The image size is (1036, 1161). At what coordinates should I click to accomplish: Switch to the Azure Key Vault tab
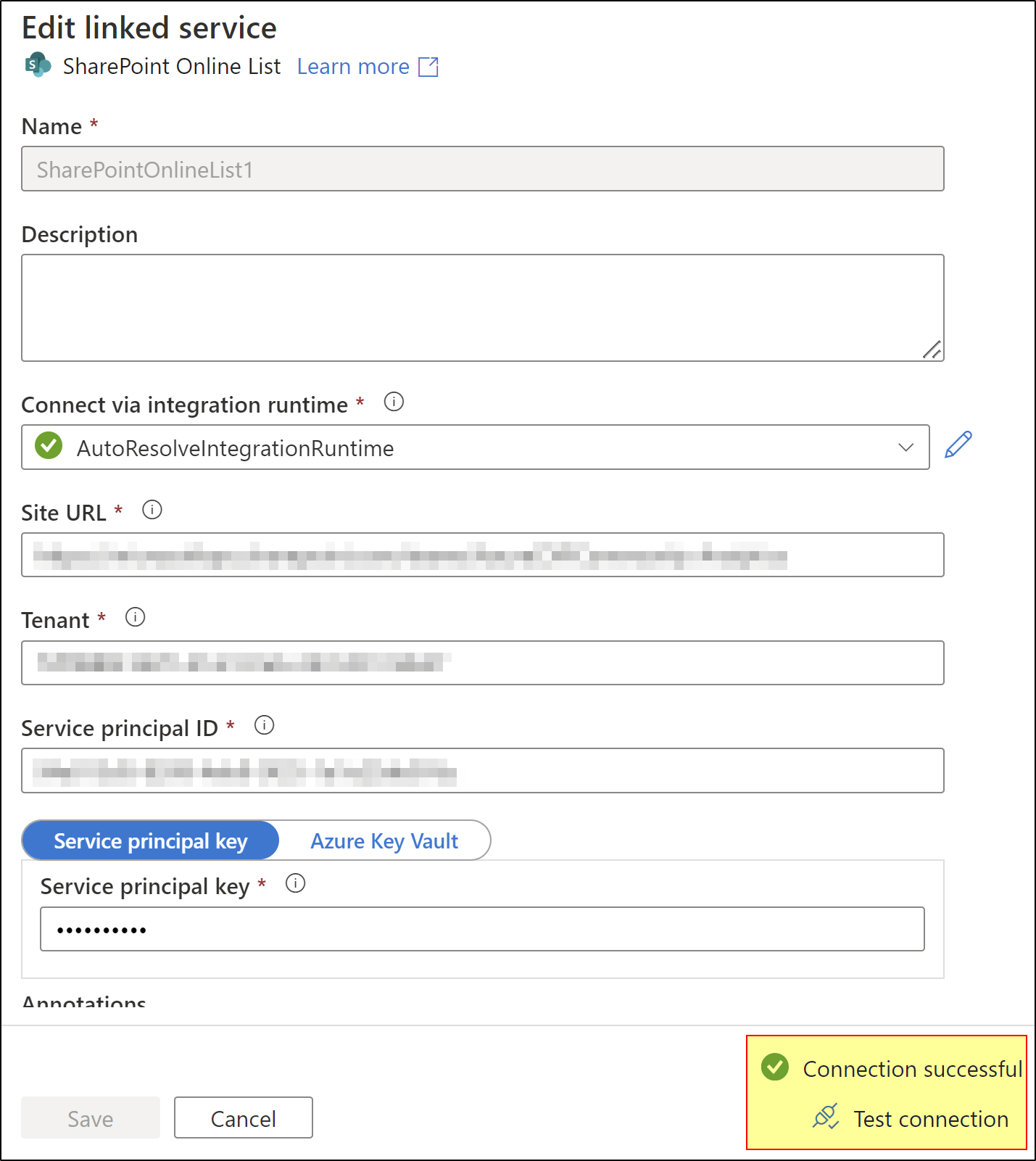[384, 840]
